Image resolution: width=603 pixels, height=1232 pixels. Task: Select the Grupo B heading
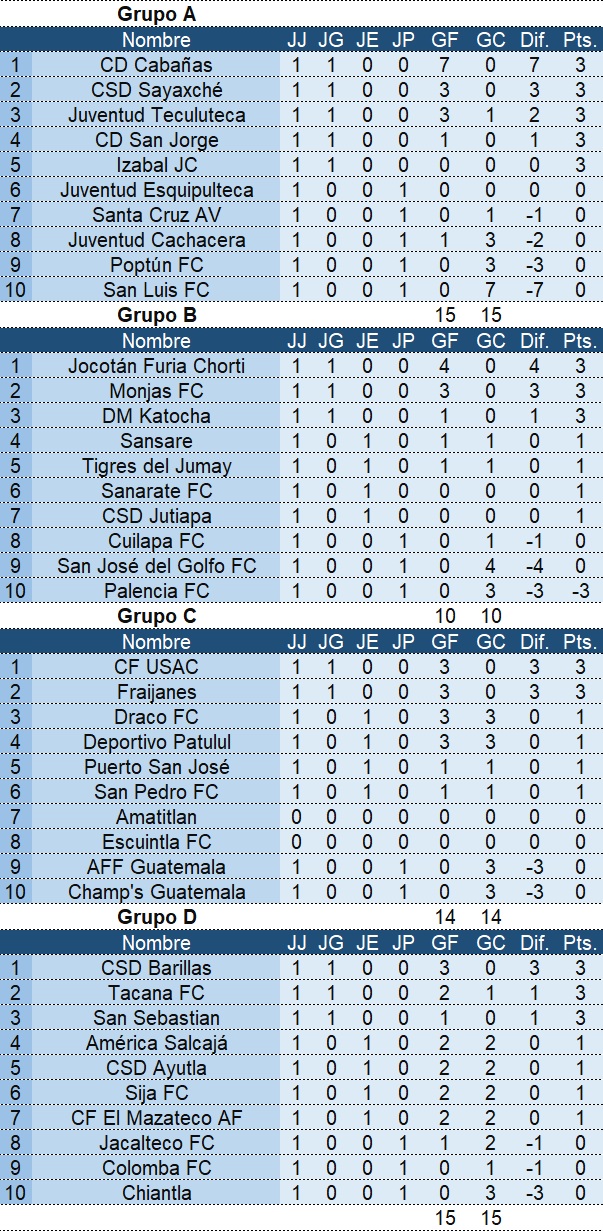(156, 315)
